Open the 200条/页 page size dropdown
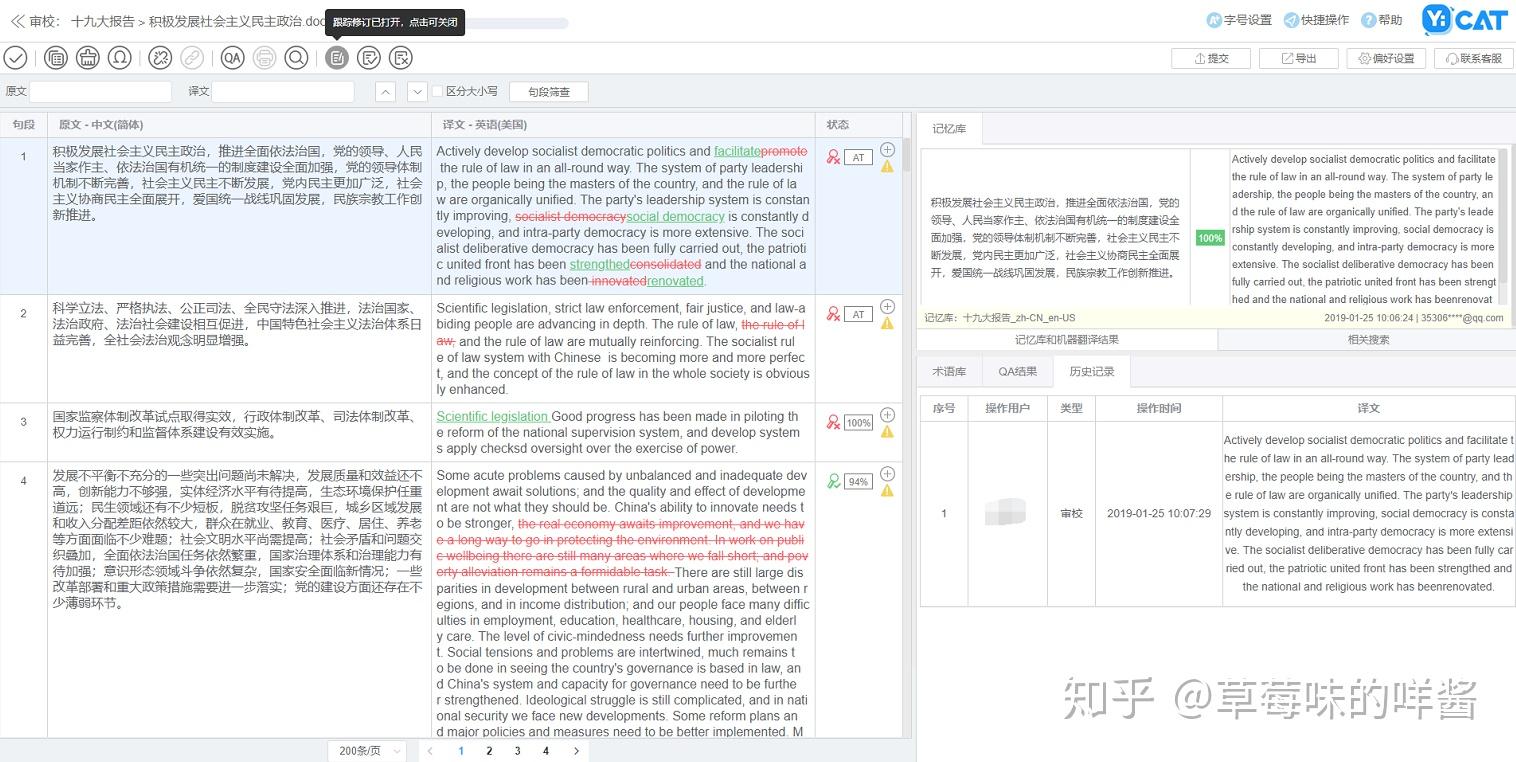Image resolution: width=1516 pixels, height=762 pixels. click(366, 750)
